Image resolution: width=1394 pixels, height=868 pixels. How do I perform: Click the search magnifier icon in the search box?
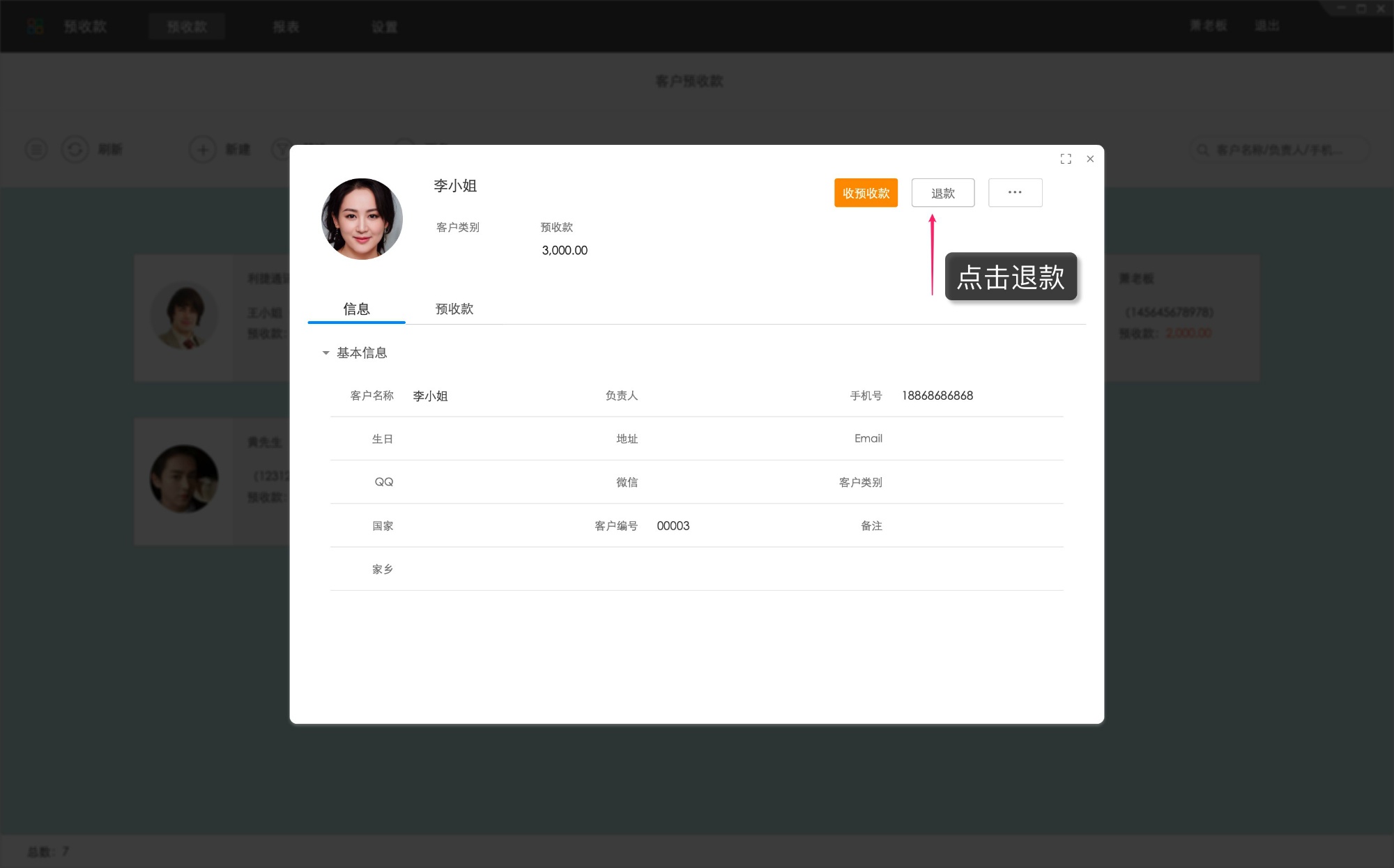pos(1202,149)
